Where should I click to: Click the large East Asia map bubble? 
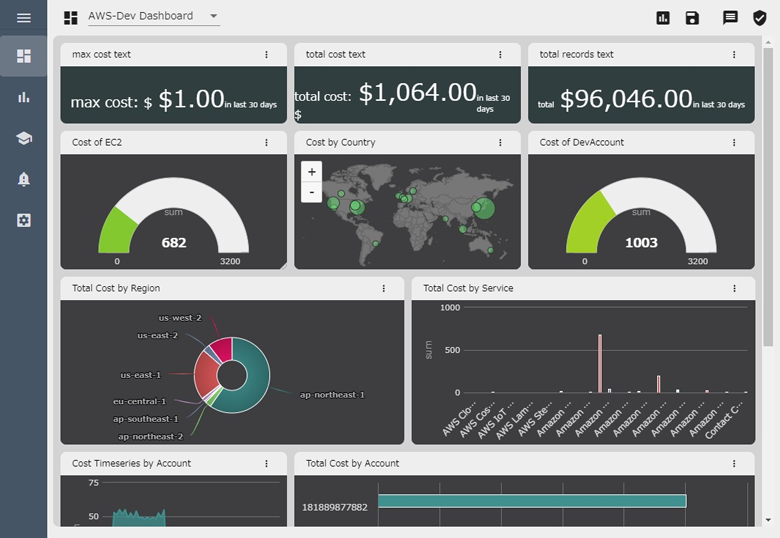(x=485, y=208)
